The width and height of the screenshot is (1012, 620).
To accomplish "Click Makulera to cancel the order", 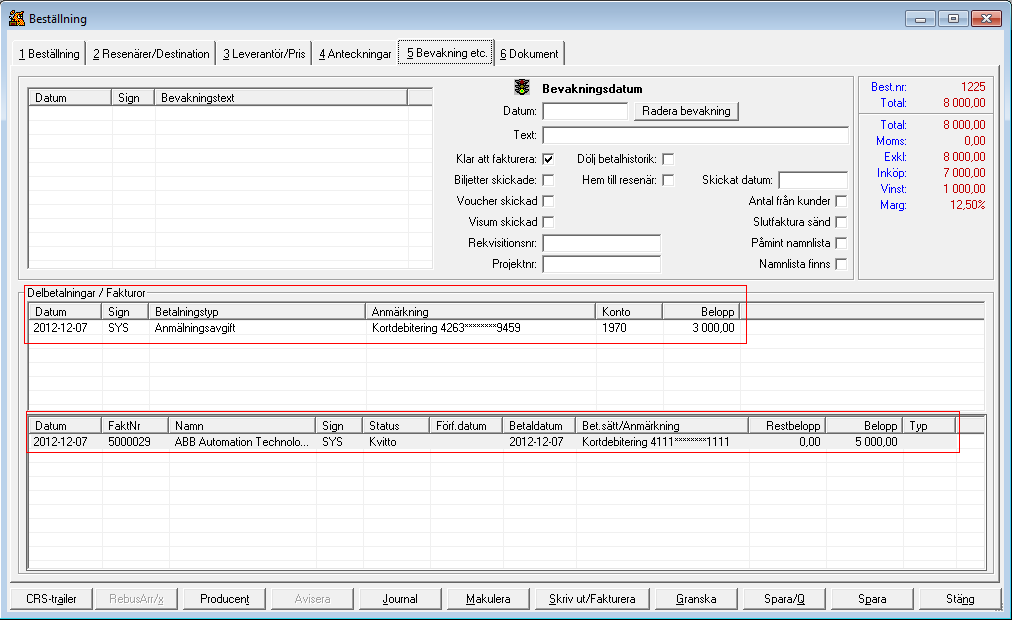I will pos(488,599).
